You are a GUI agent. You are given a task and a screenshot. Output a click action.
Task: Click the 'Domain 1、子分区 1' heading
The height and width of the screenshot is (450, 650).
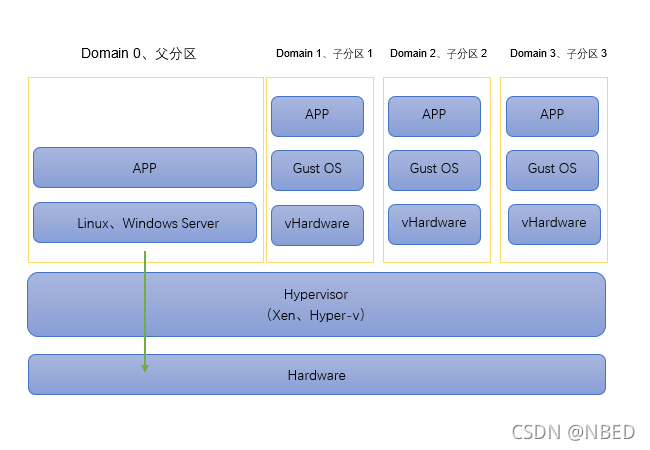tap(324, 53)
